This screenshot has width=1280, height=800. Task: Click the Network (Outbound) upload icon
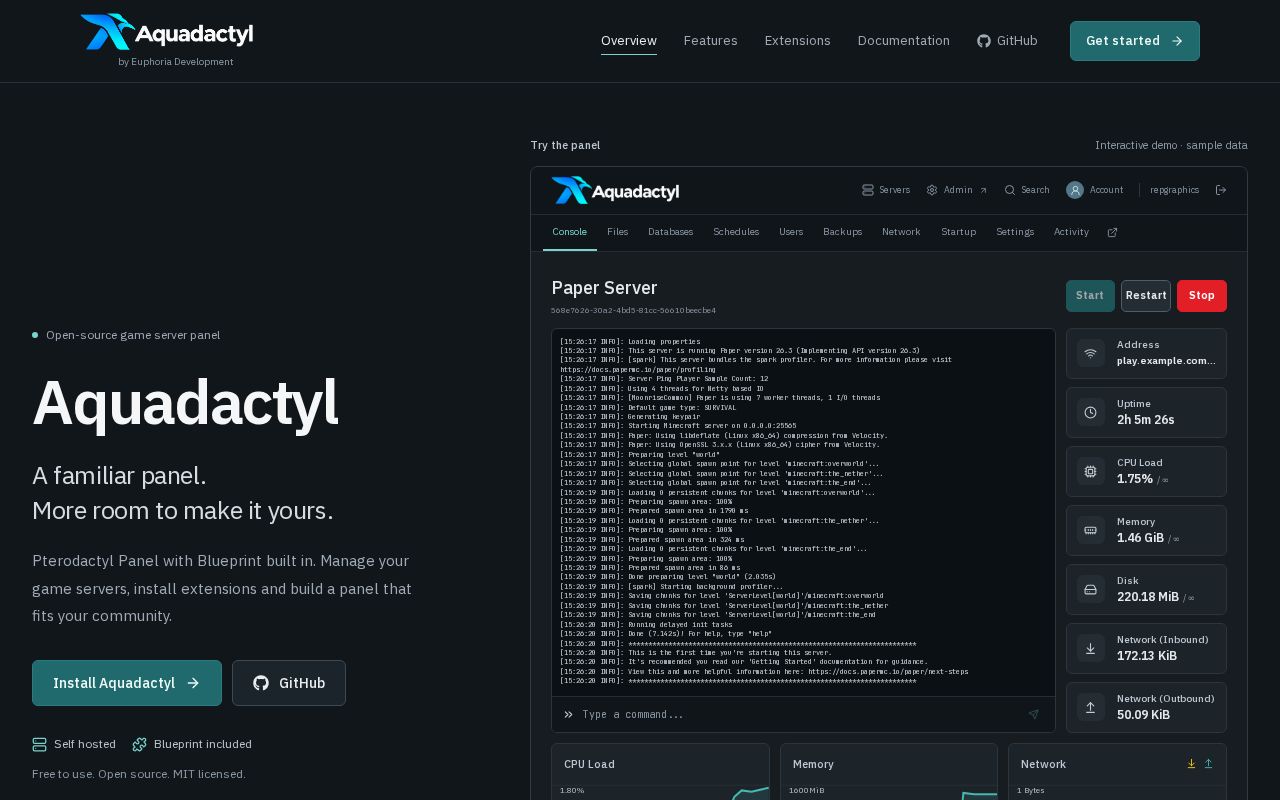click(1091, 707)
